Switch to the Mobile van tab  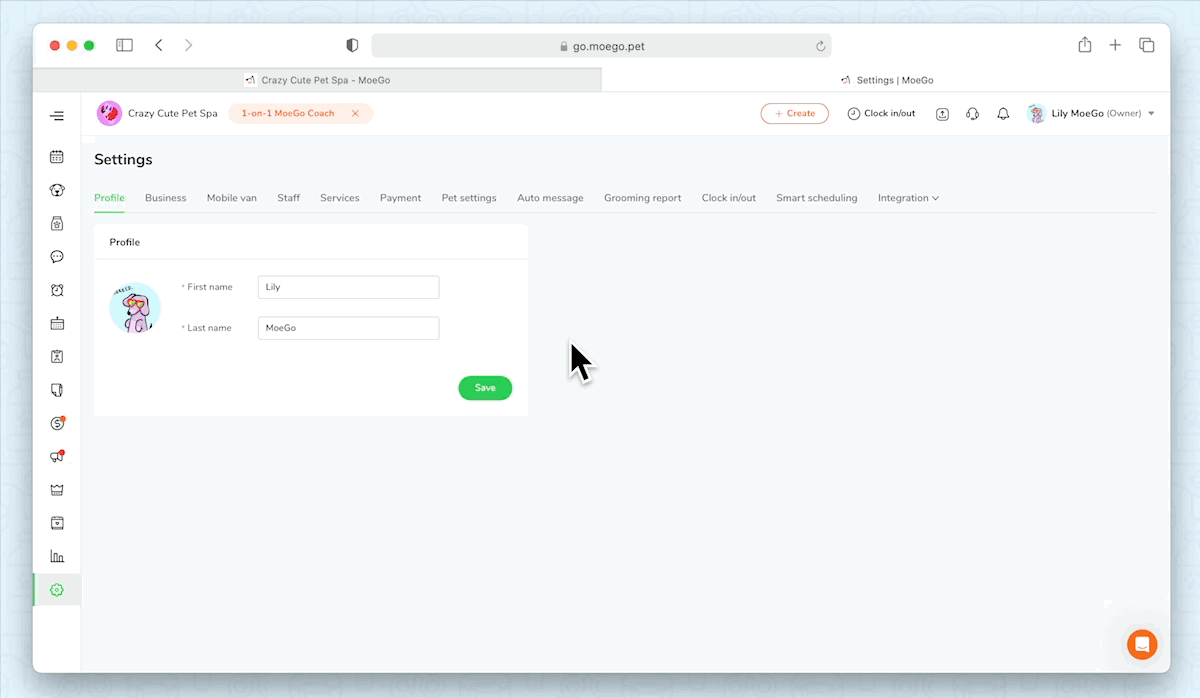pos(232,198)
